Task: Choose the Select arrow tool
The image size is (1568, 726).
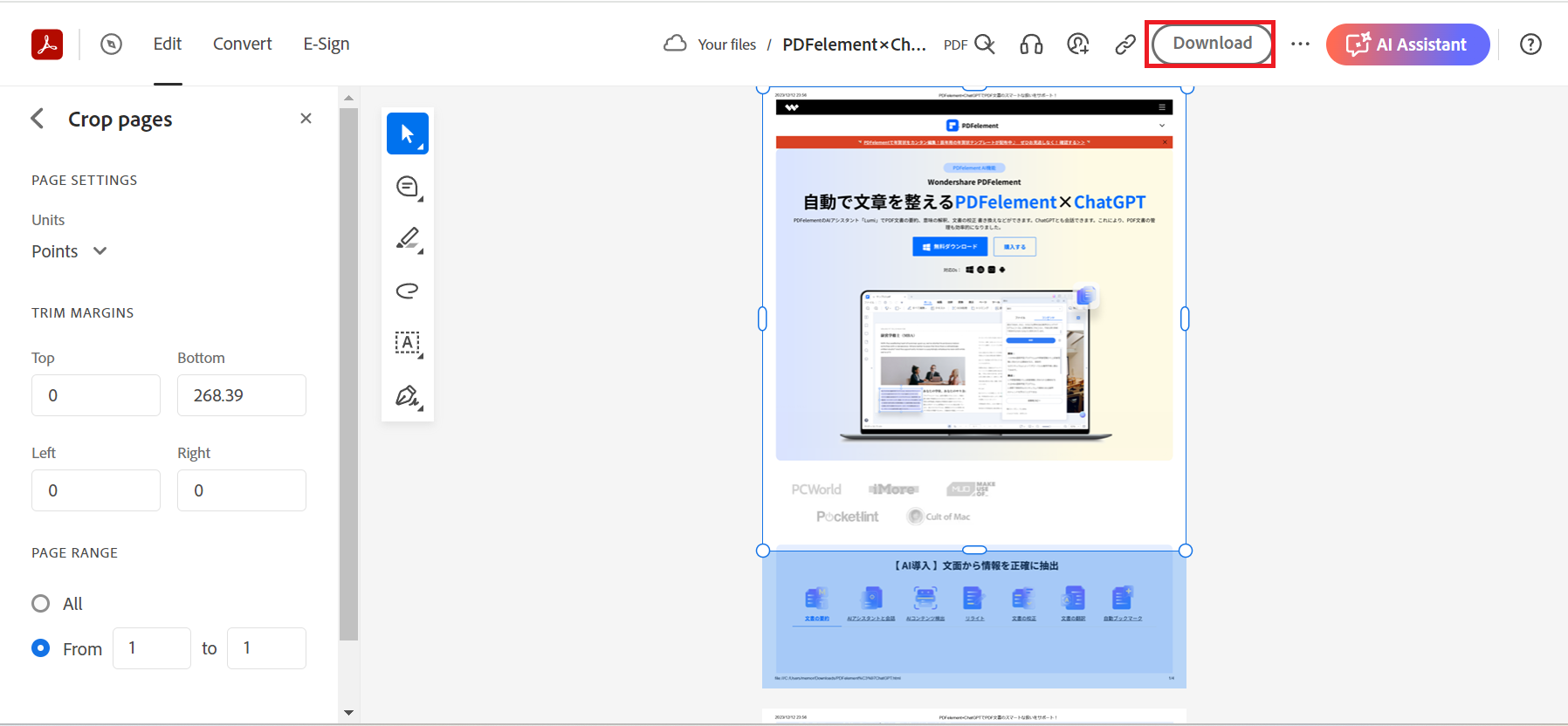Action: pos(408,134)
